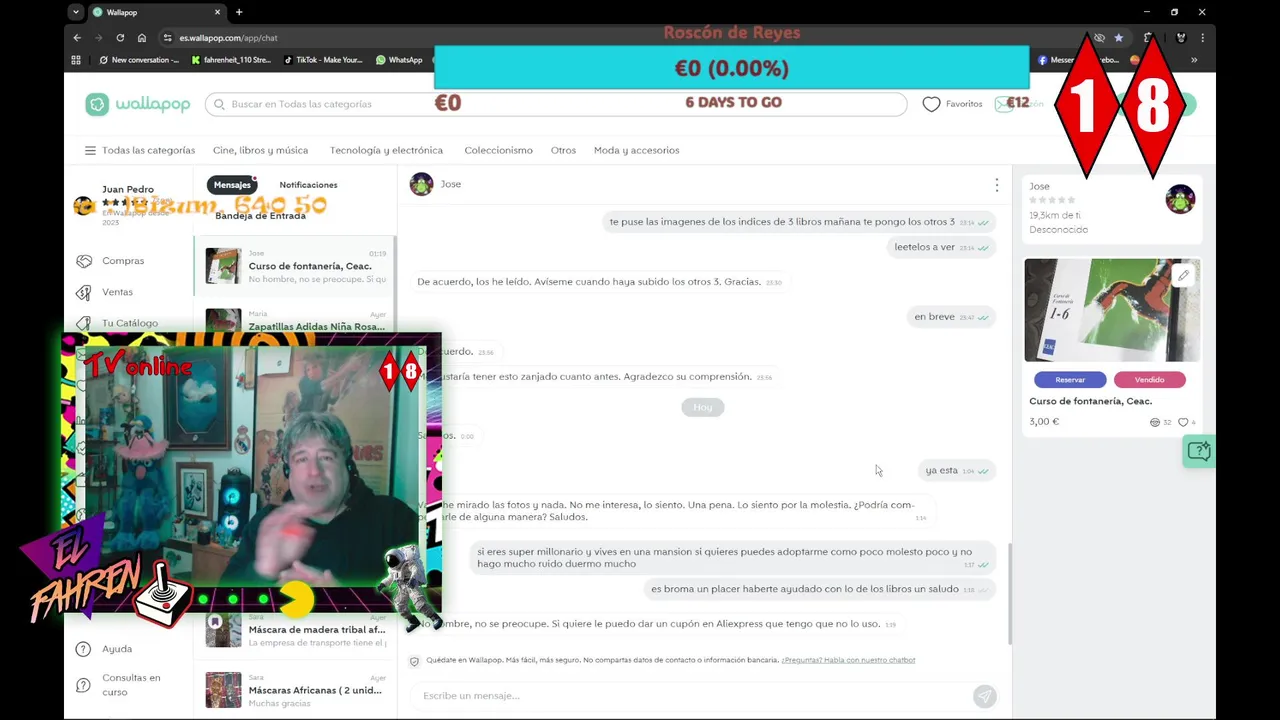Switch to Mensajes tab
This screenshot has height=720, width=1280.
point(232,185)
